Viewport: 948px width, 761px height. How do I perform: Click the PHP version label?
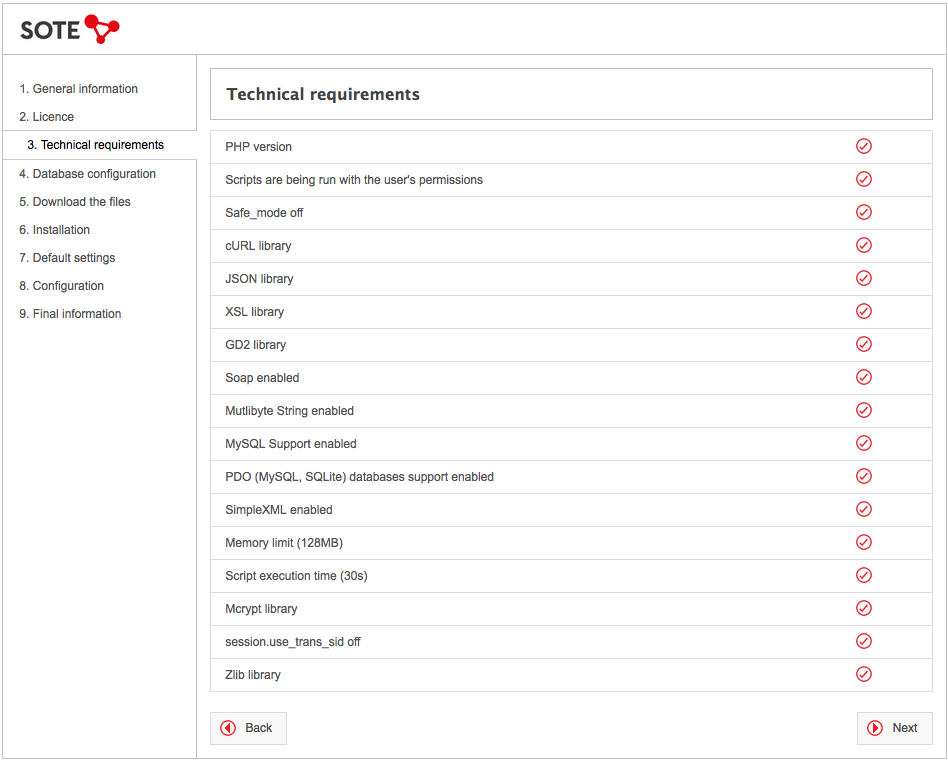point(258,147)
